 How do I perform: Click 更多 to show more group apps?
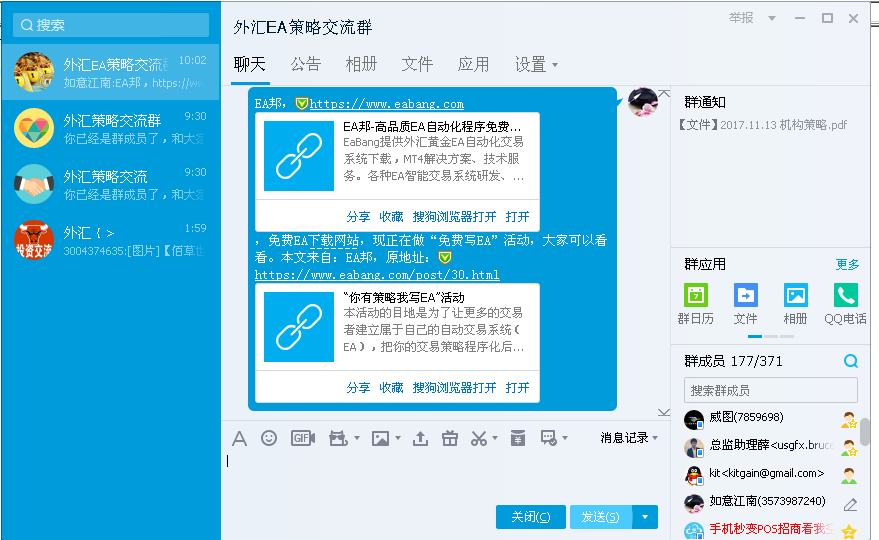pos(847,265)
